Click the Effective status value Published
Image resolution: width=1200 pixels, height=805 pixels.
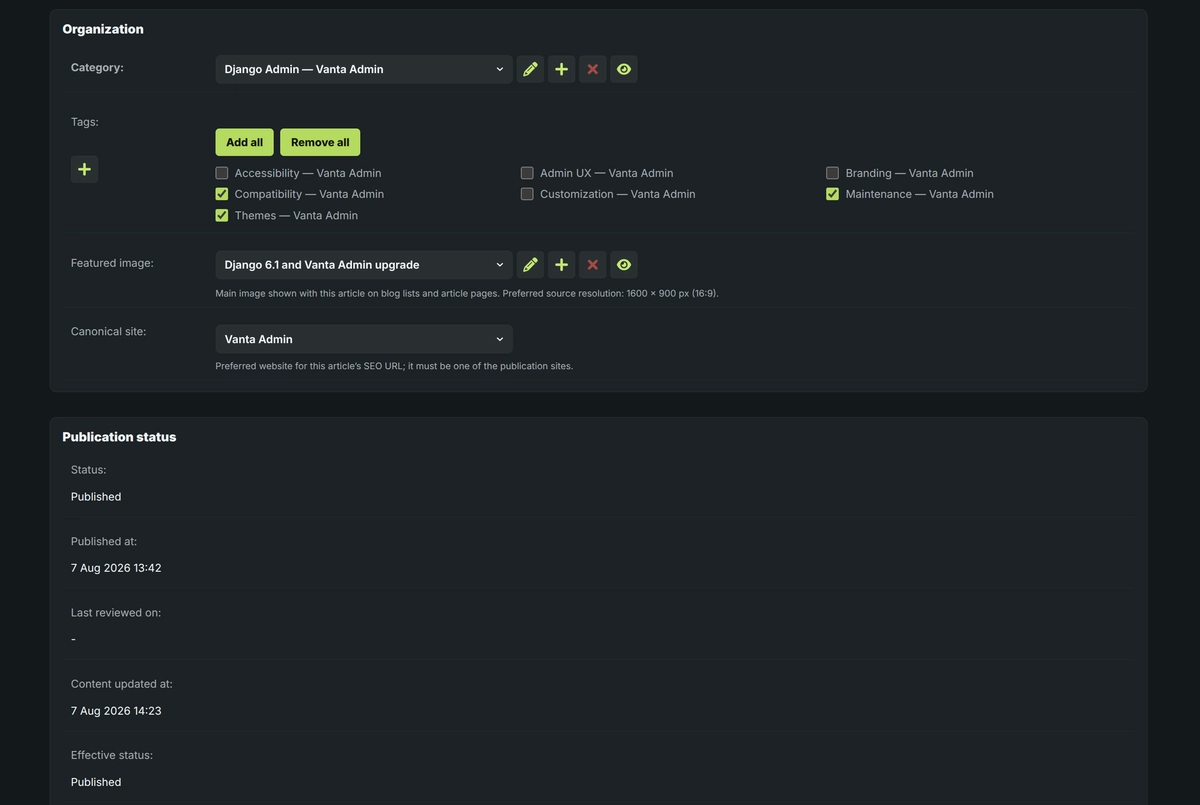96,782
